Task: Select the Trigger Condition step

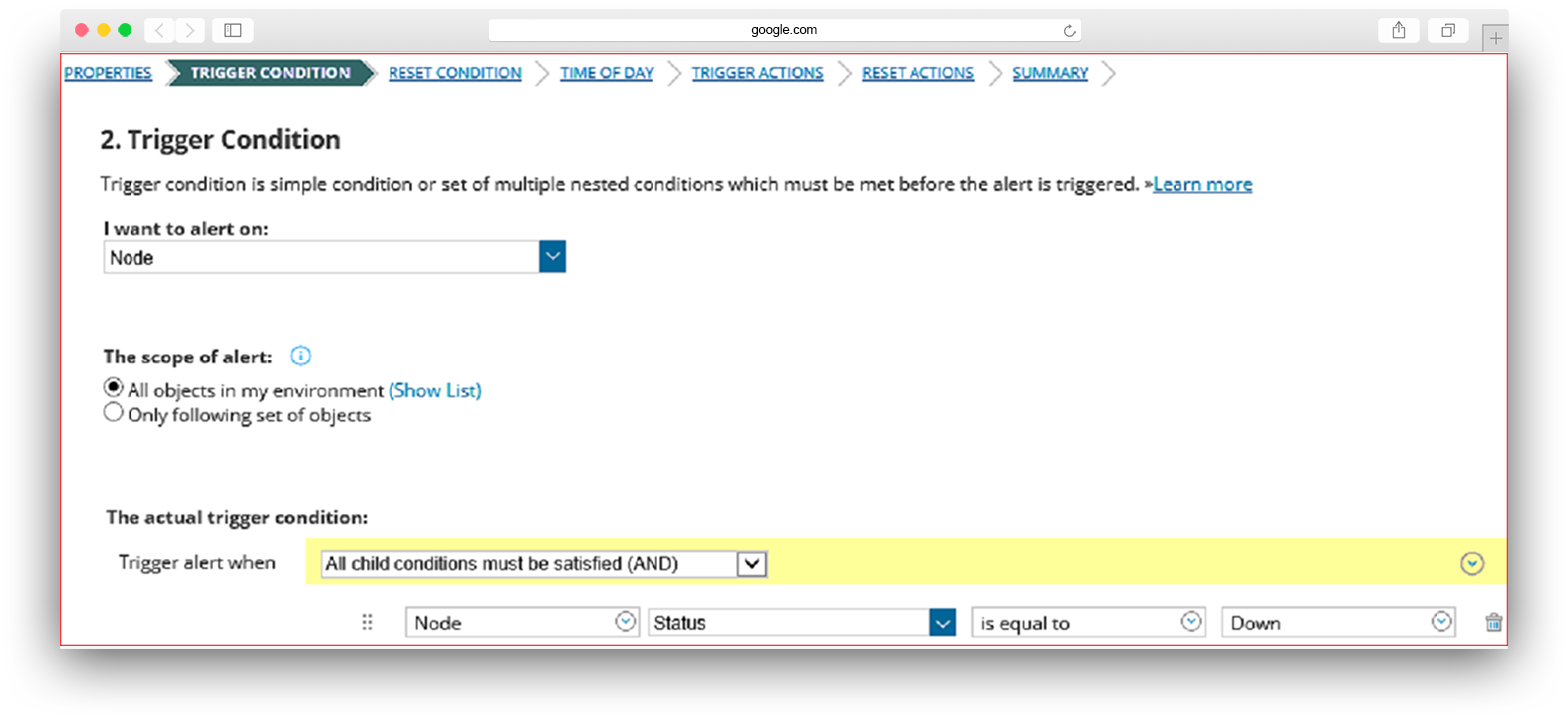Action: [x=270, y=73]
